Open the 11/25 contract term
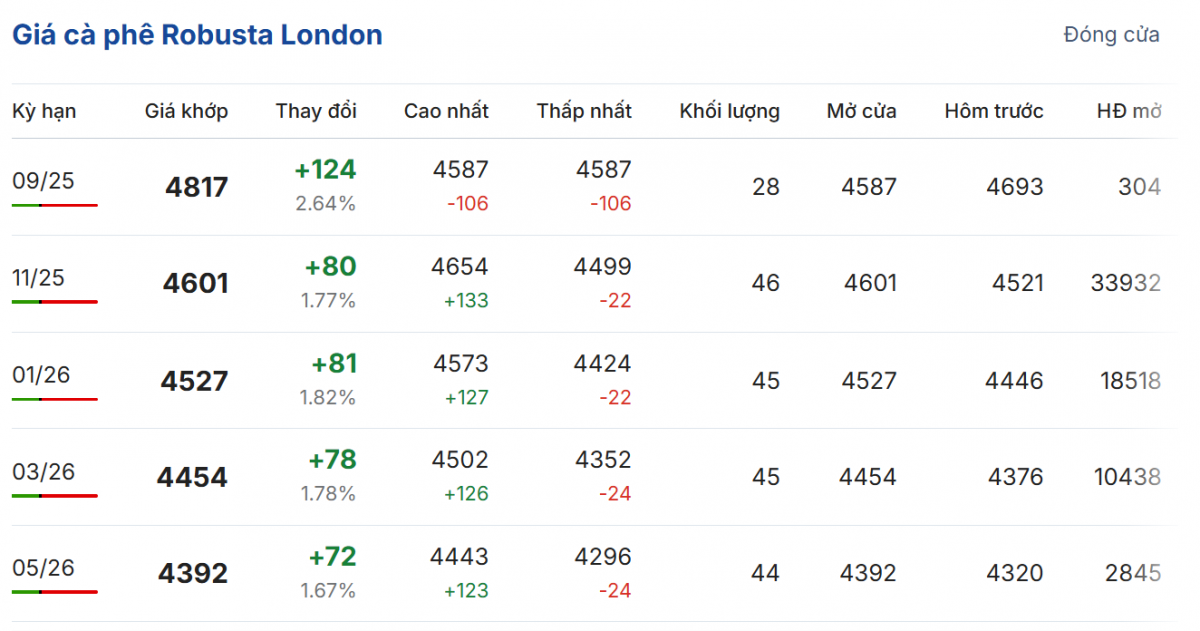 [38, 278]
